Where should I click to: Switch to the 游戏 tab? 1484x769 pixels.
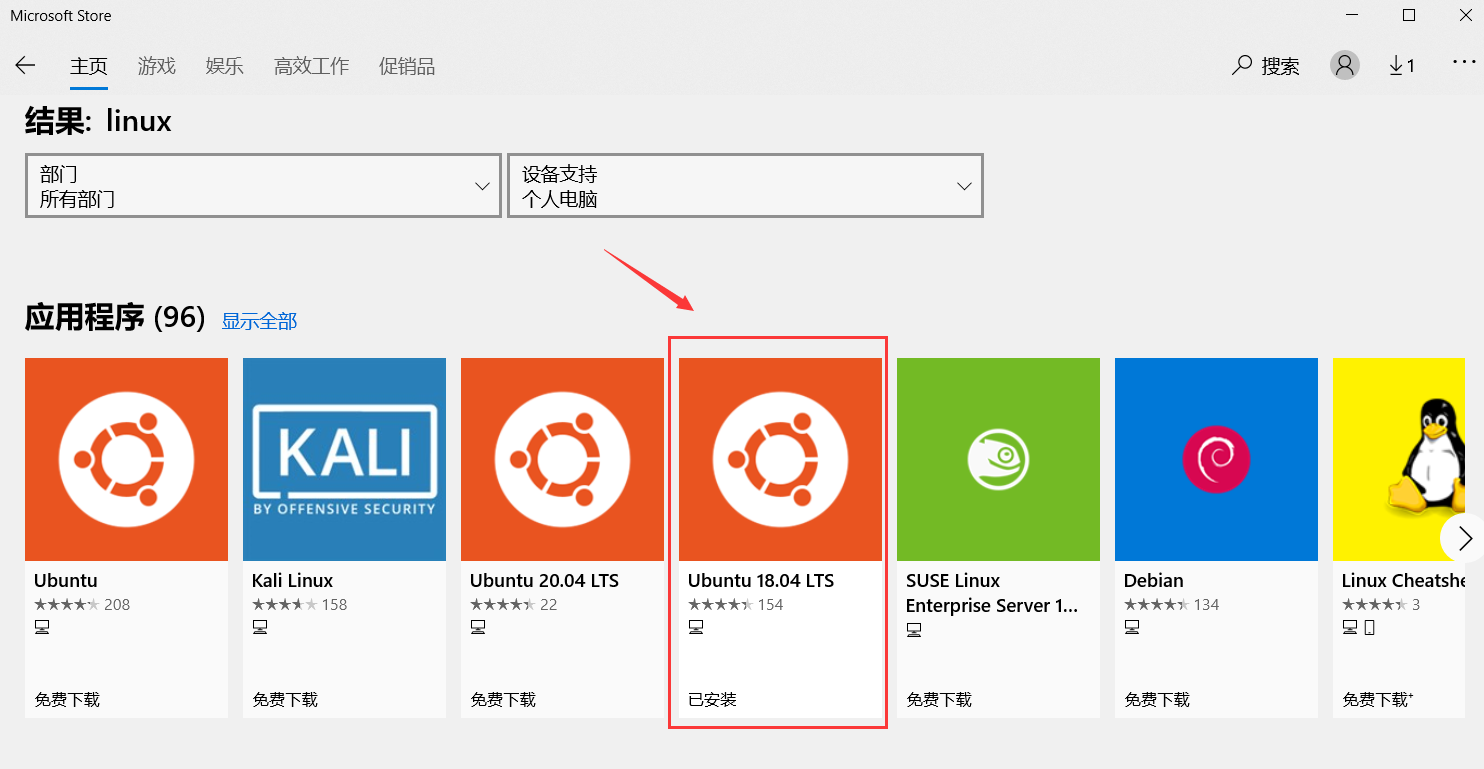point(157,66)
